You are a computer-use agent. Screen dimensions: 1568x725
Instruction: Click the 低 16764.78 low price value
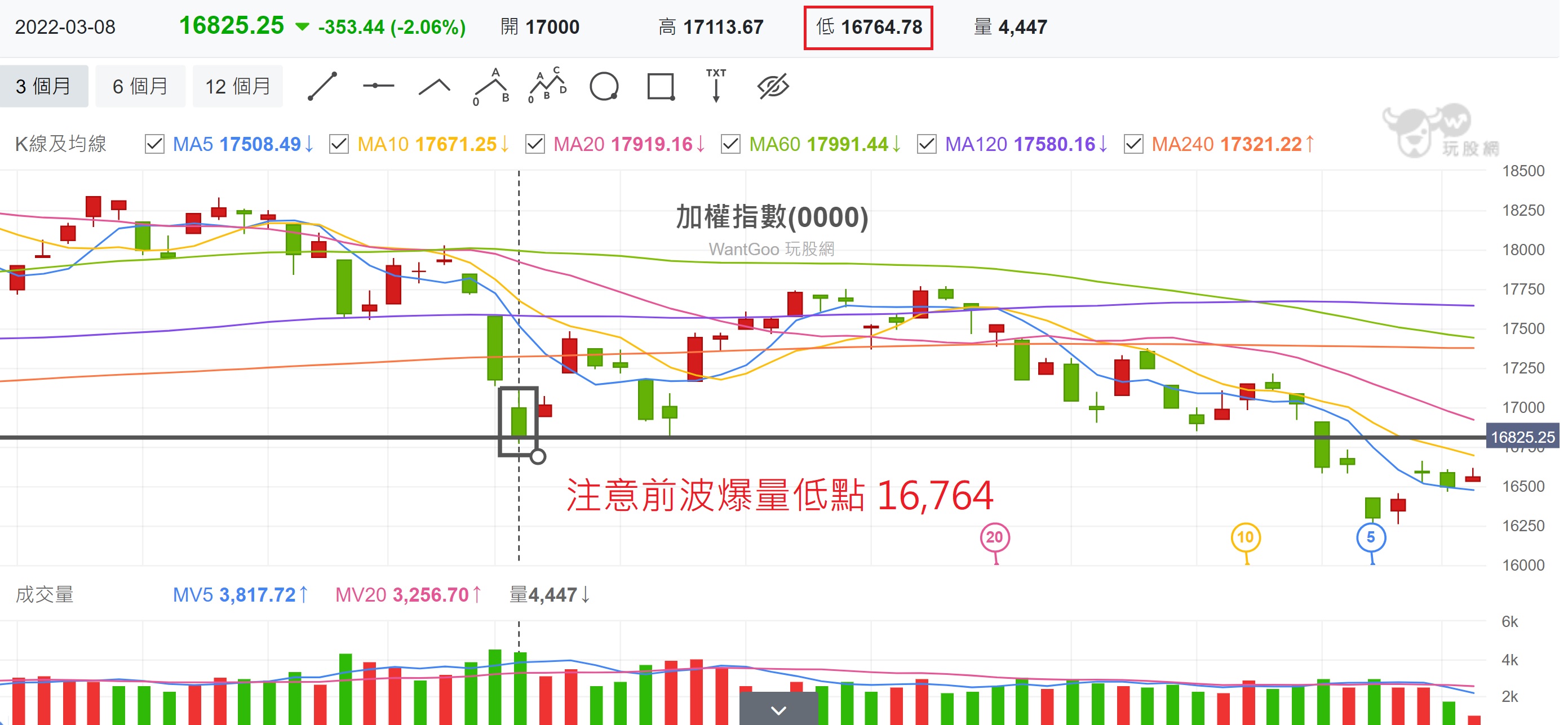[x=869, y=28]
